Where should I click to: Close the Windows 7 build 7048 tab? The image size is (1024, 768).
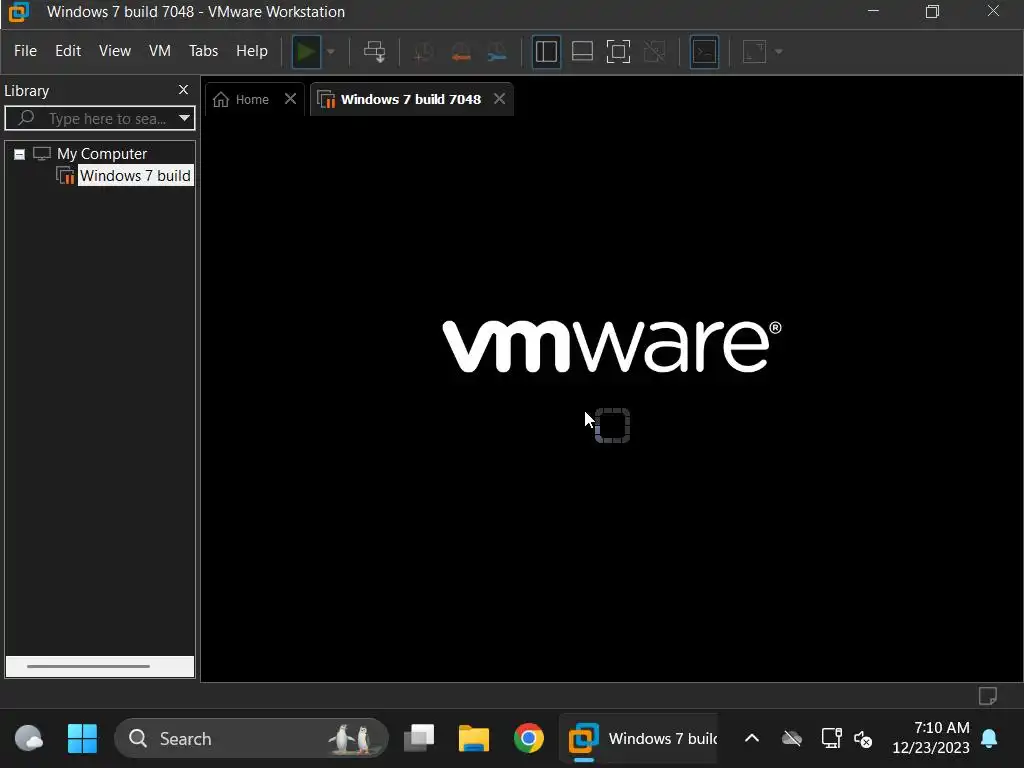tap(500, 99)
